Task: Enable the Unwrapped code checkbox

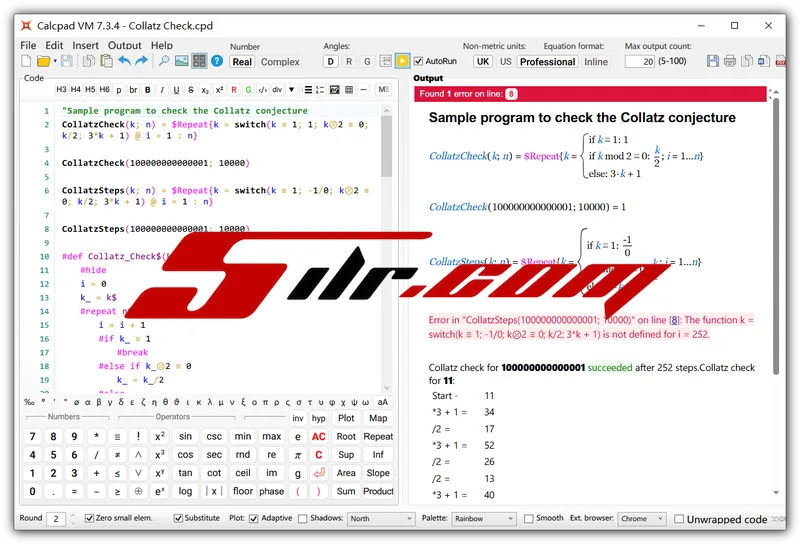Action: (679, 519)
